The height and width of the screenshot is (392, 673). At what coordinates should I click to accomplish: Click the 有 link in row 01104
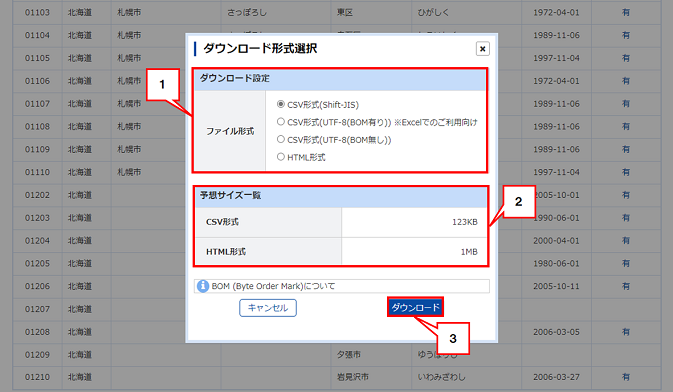626,35
